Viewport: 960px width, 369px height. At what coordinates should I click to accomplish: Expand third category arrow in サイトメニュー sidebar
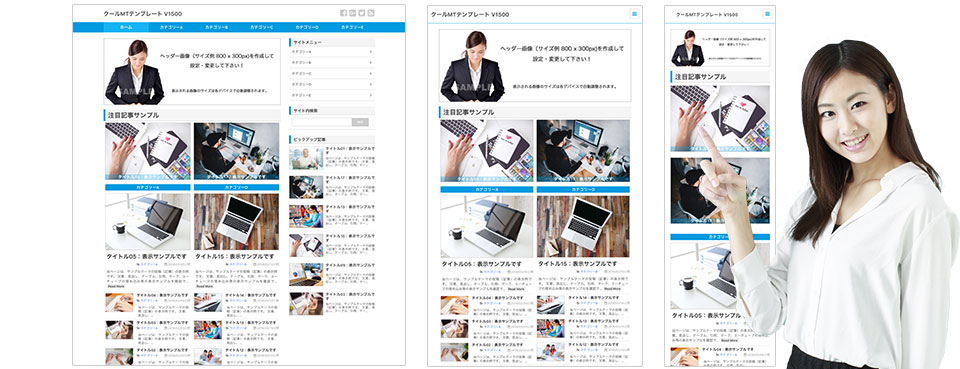click(x=371, y=73)
